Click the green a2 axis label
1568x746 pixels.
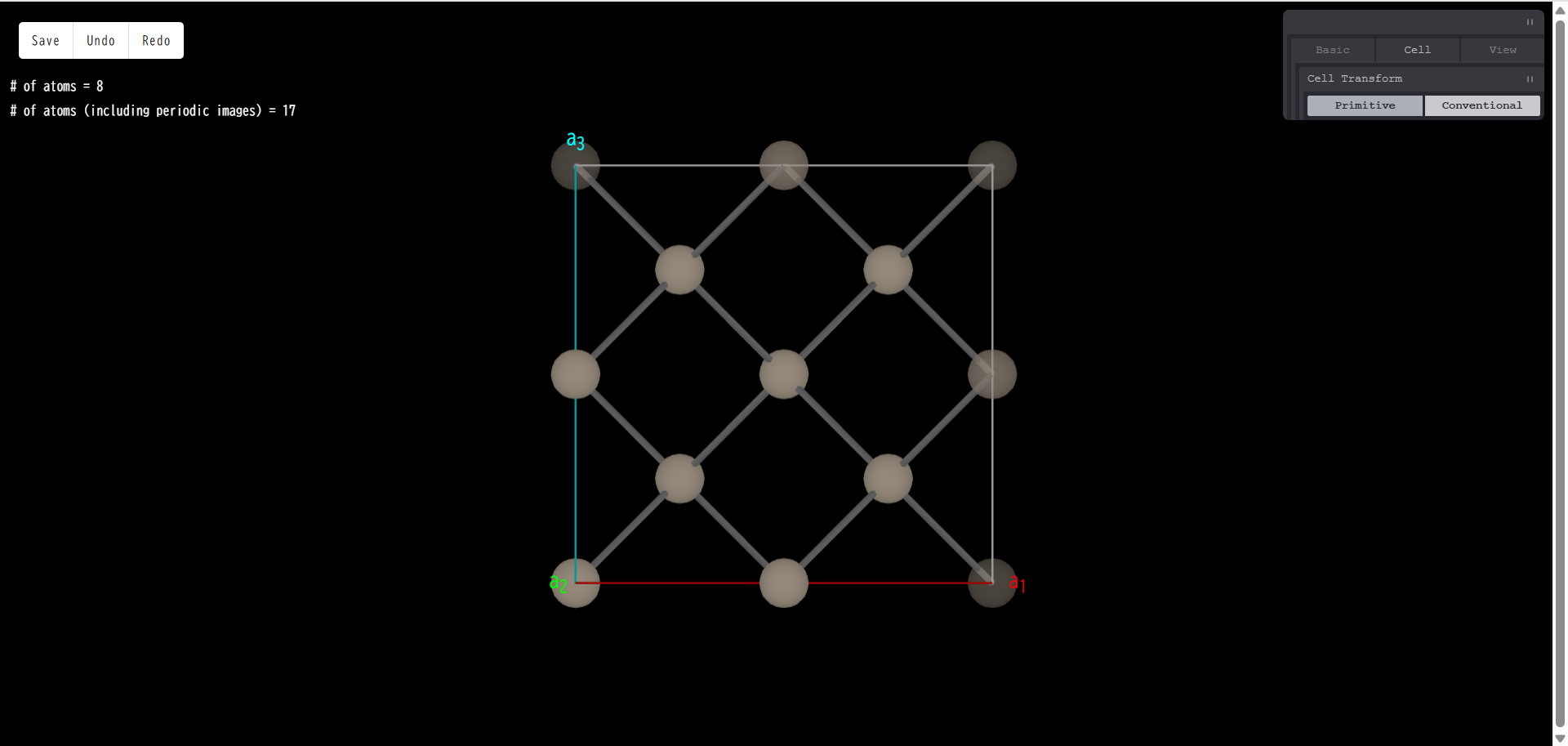(558, 583)
